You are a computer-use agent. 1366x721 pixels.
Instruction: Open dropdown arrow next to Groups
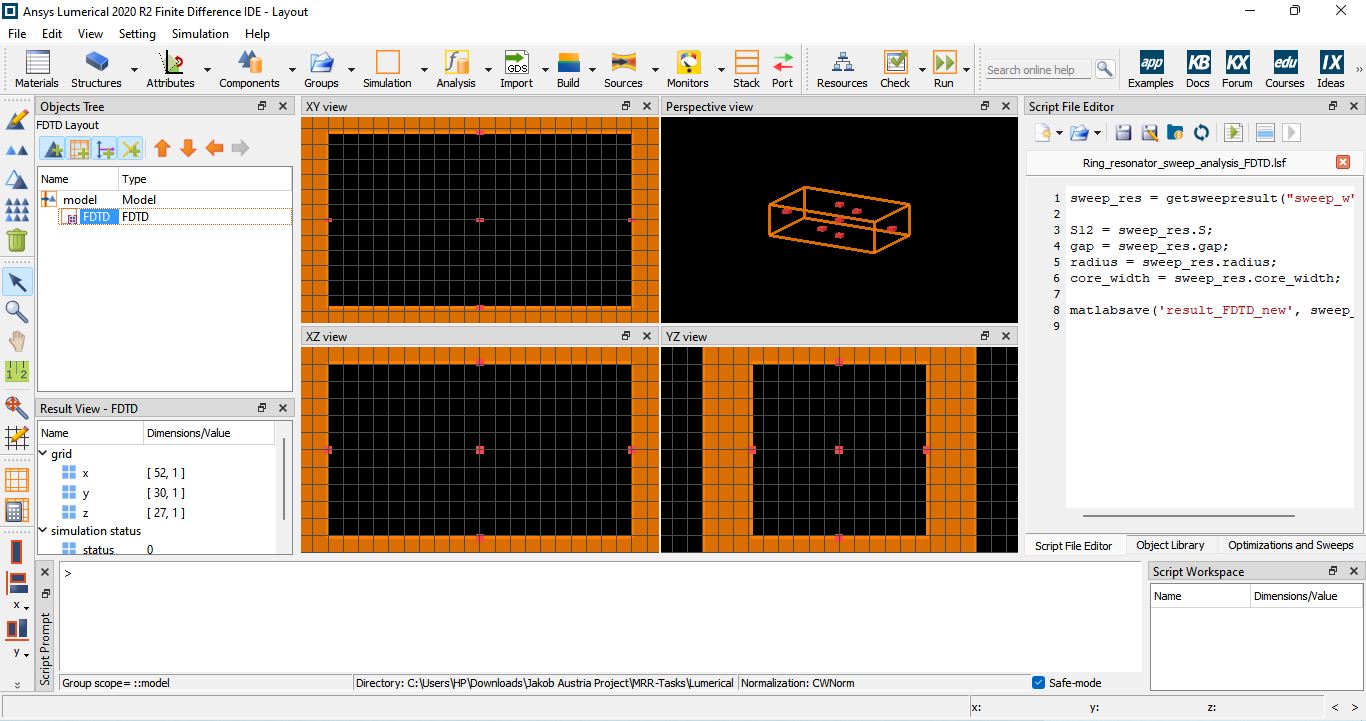(x=349, y=70)
